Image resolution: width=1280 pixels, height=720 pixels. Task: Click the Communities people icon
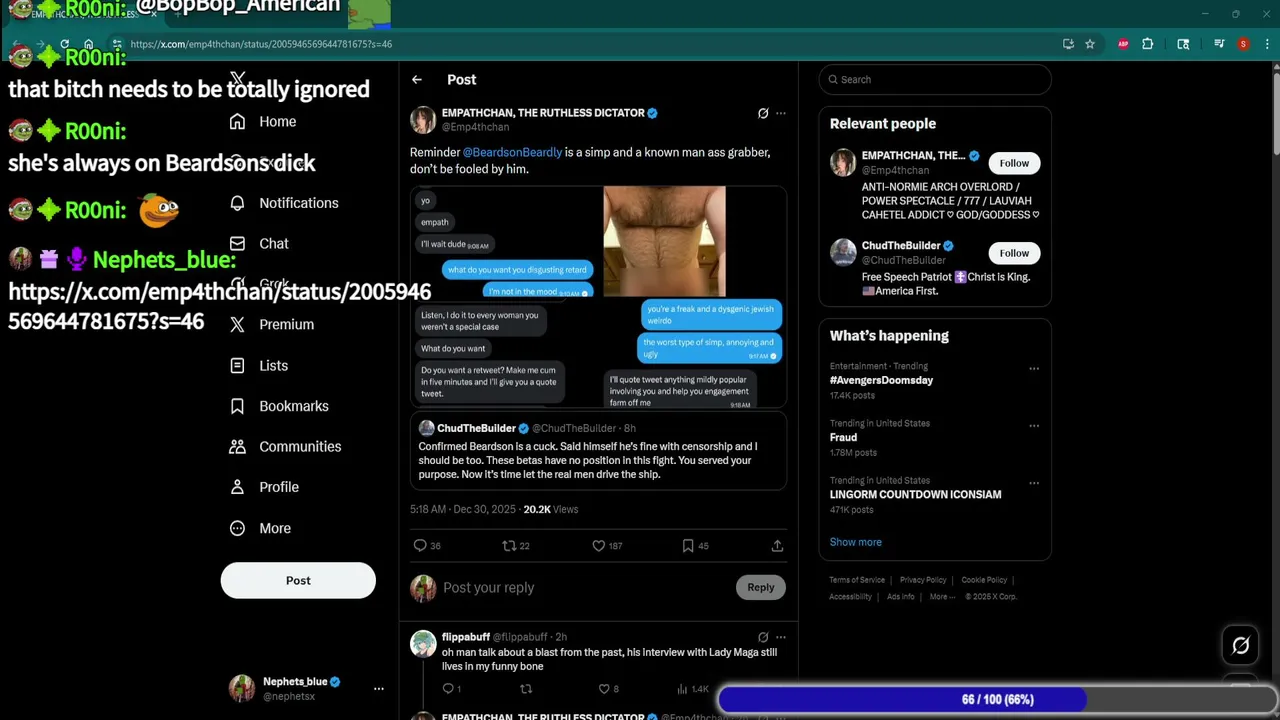point(237,447)
